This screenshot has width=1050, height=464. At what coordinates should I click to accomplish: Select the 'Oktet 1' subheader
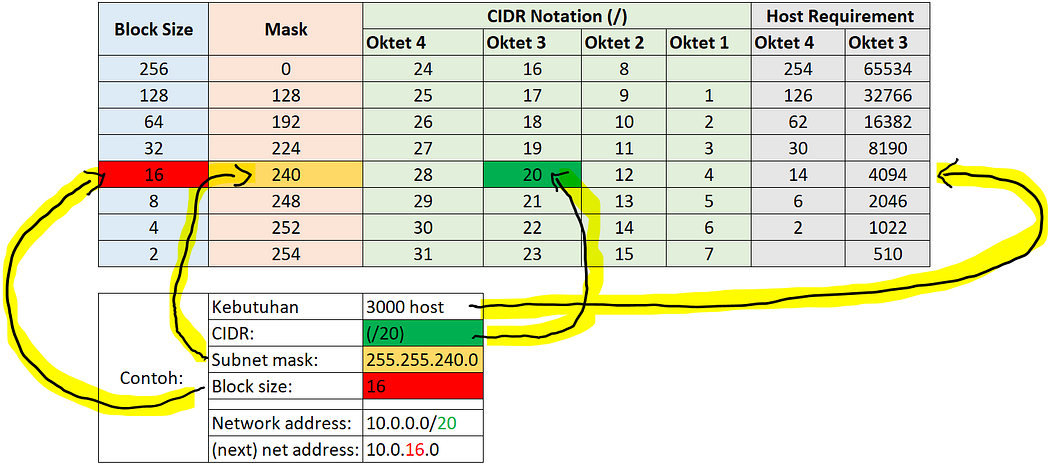(708, 44)
